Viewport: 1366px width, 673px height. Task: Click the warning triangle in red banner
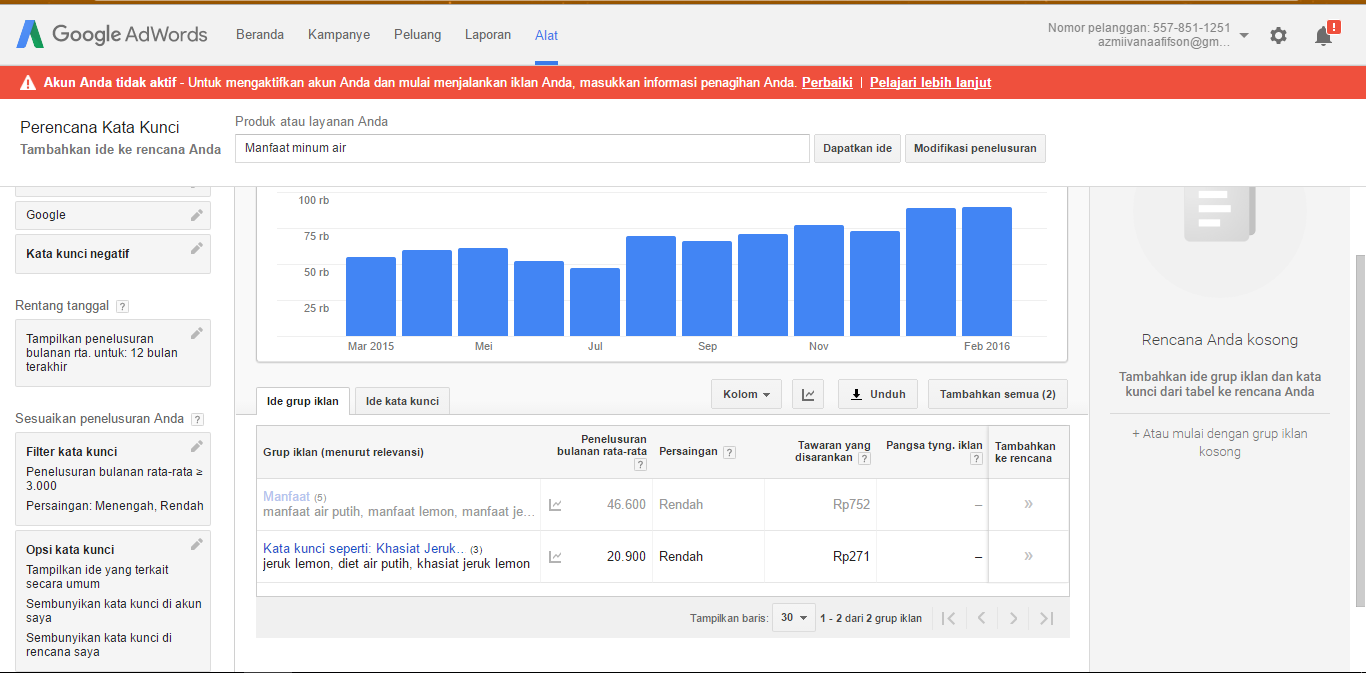pos(27,83)
